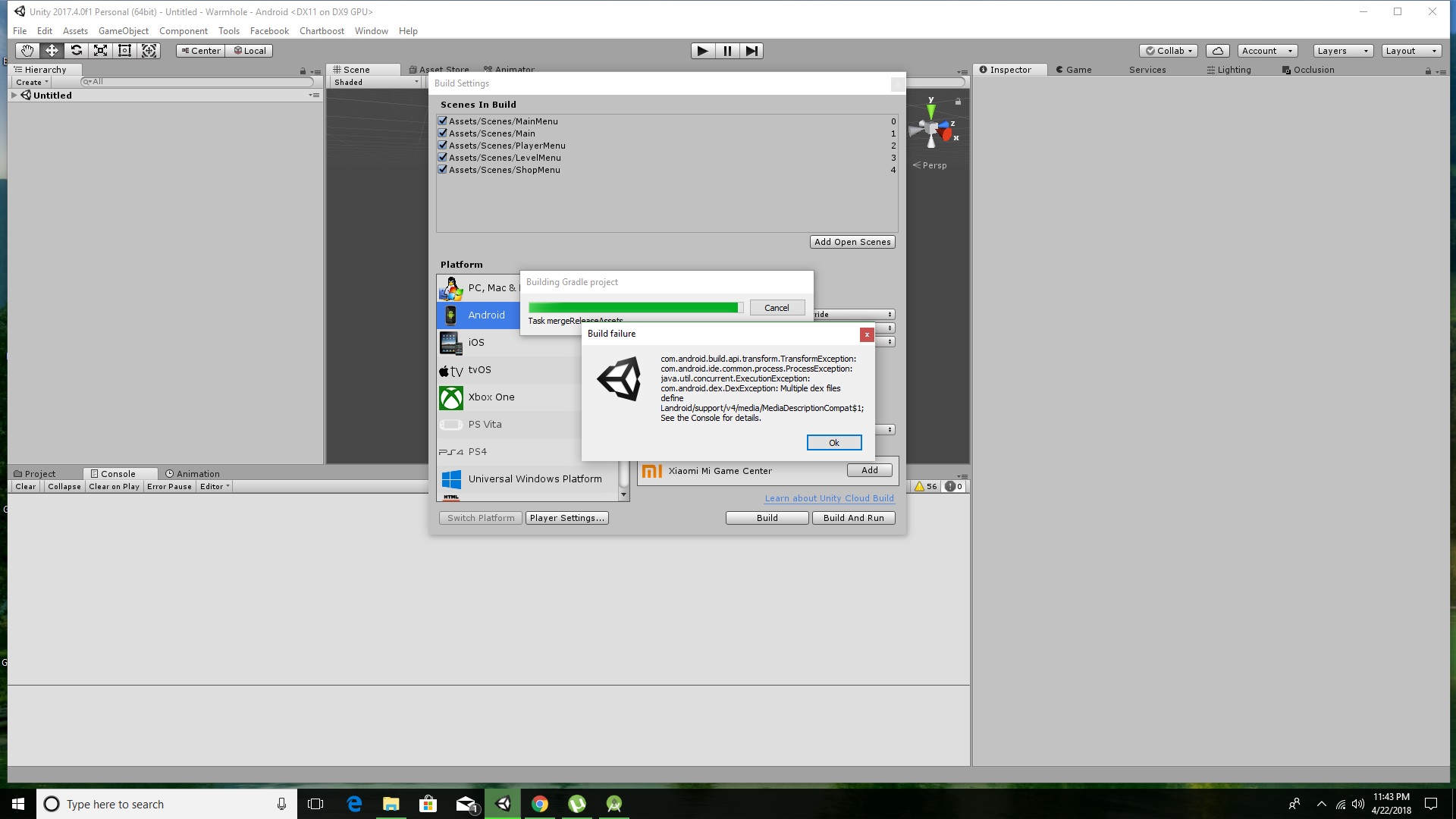Open the Assets menu
1456x819 pixels.
pos(75,31)
